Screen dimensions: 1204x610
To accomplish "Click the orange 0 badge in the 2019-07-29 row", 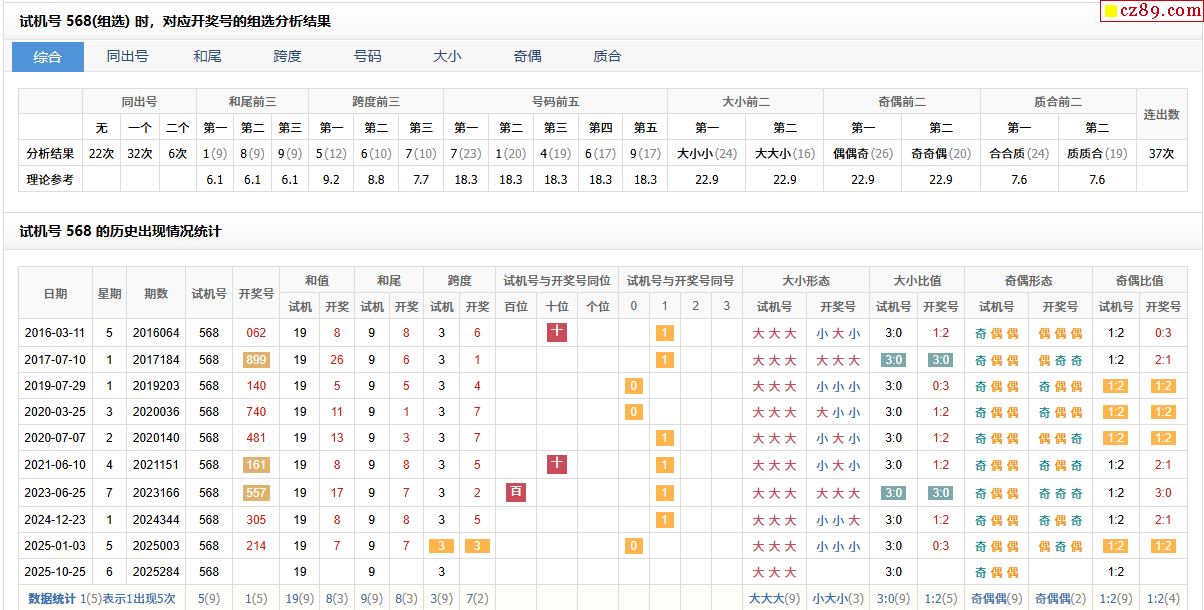I will tap(633, 386).
